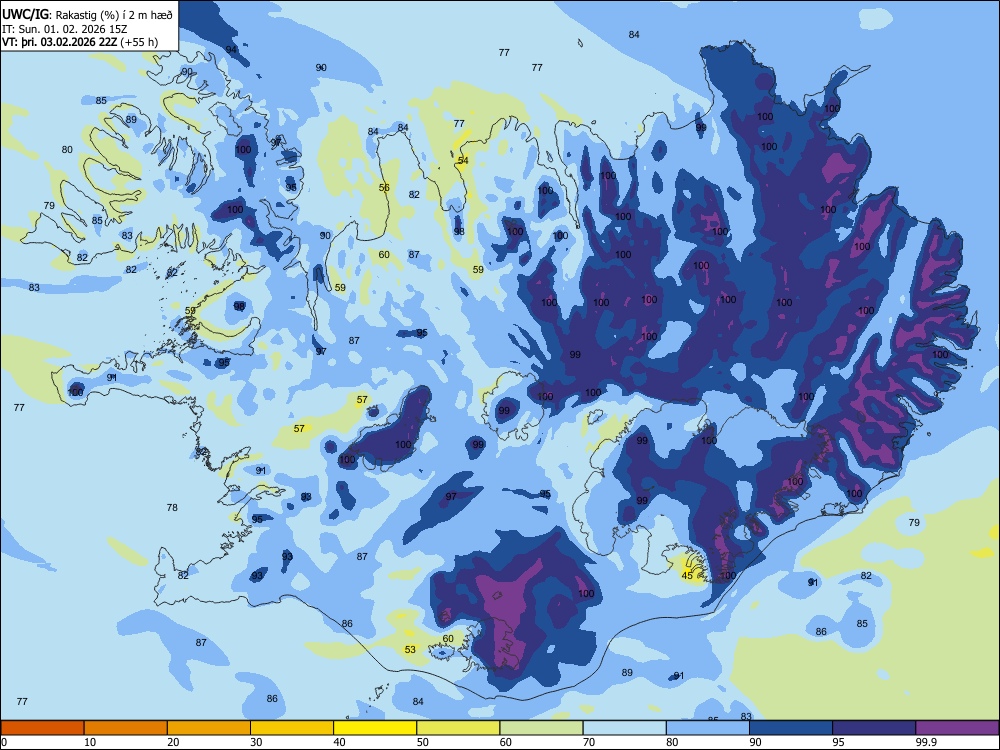This screenshot has width=1000, height=750.
Task: Click the '94' humidity value on the map
Action: click(232, 50)
